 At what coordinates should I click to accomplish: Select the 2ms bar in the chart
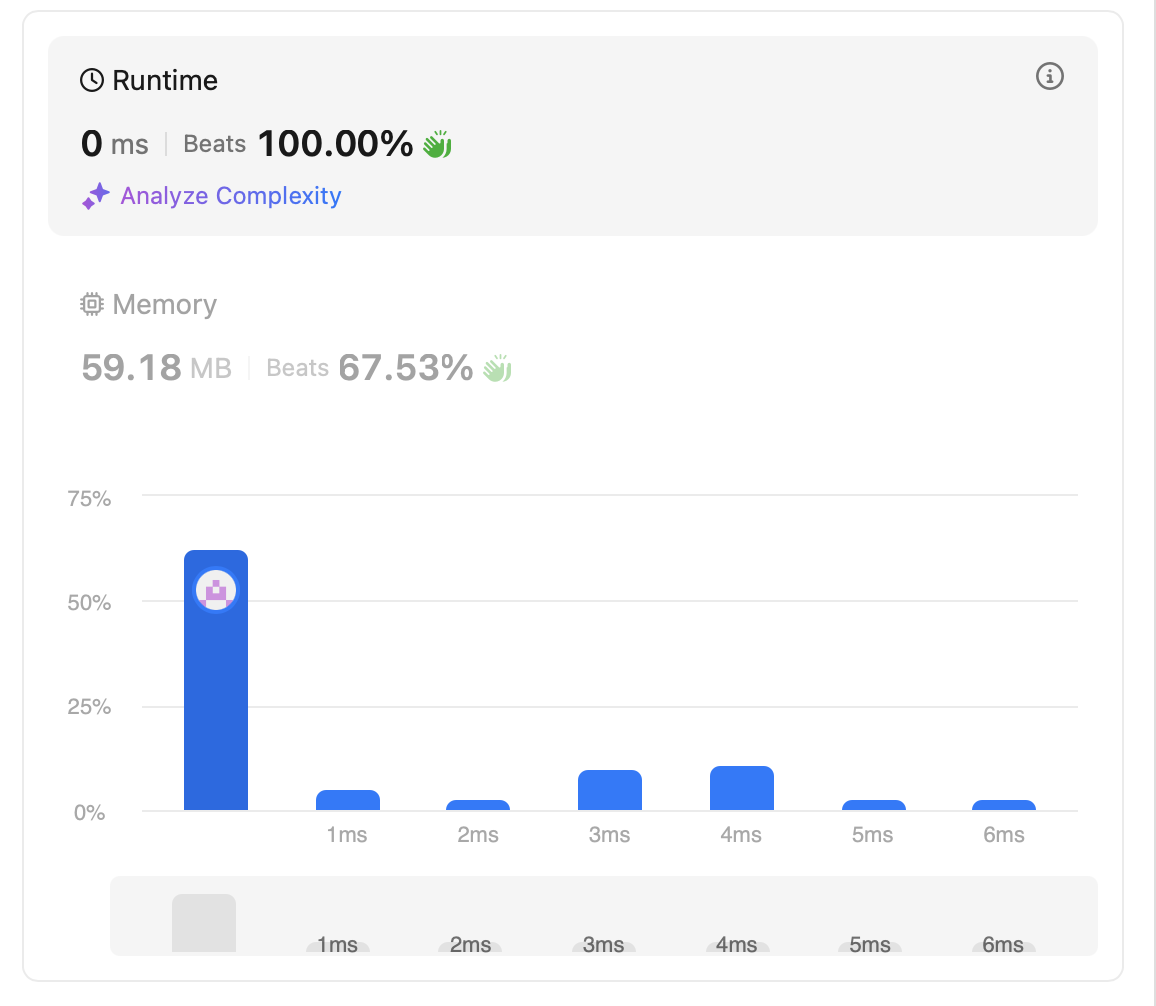click(478, 805)
